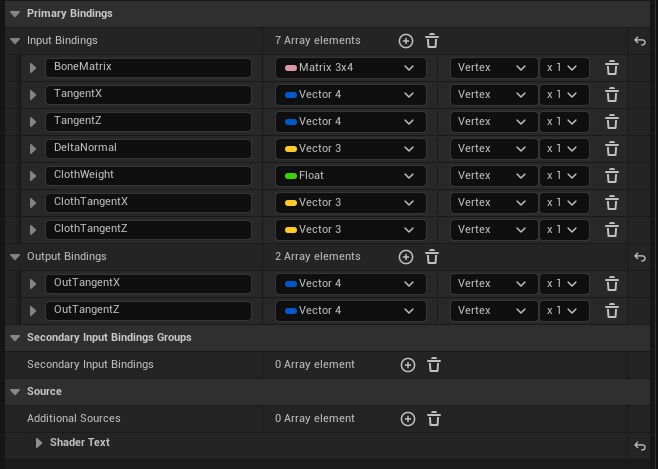658x469 pixels.
Task: Add an Additional Sources element
Action: 407,419
